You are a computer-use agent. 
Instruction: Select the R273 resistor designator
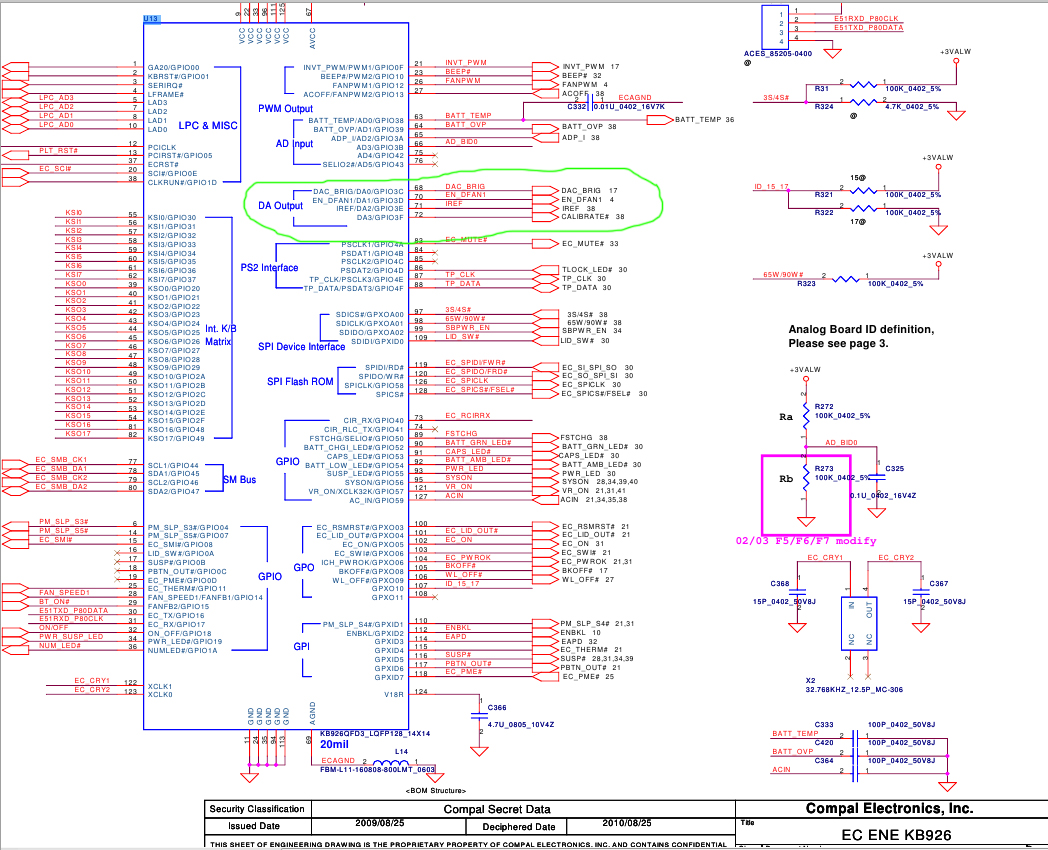point(823,468)
